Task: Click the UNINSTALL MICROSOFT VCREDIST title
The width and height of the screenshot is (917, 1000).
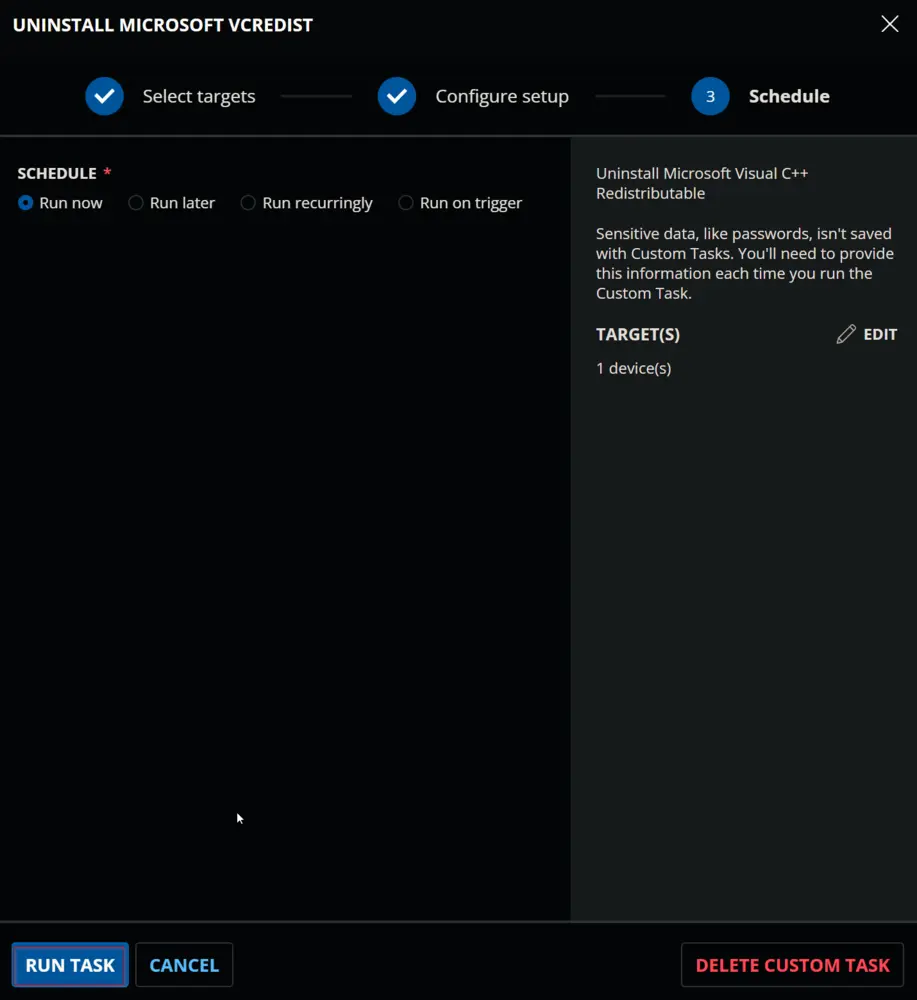Action: (x=163, y=25)
